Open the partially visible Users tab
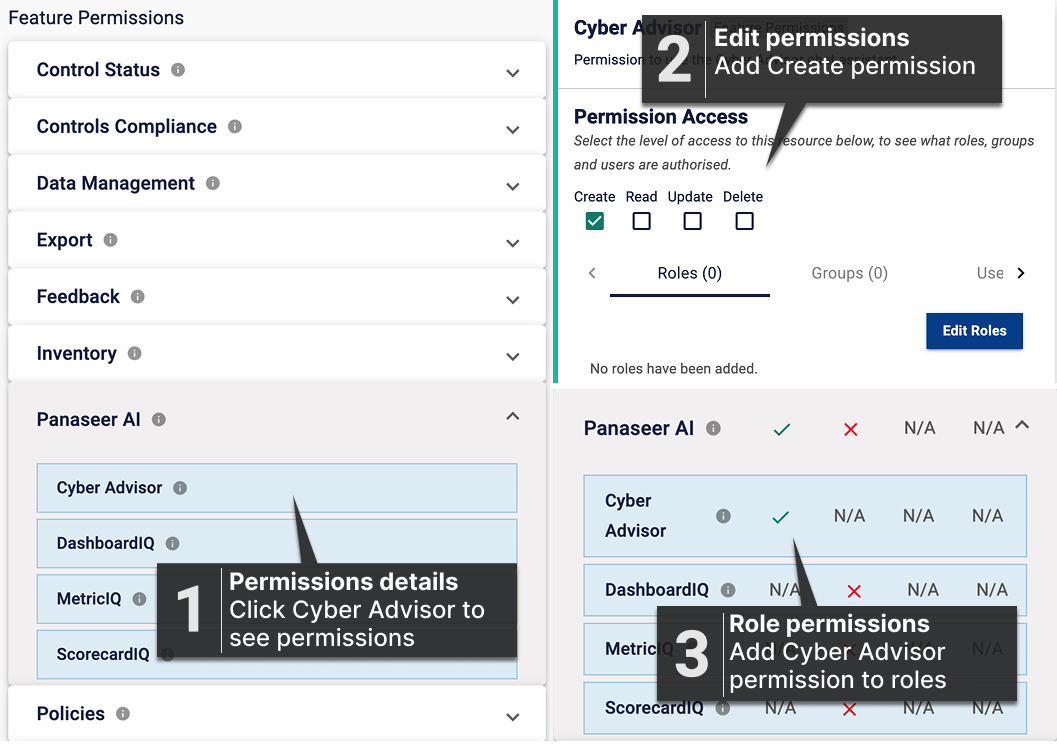The height and width of the screenshot is (752, 1057). tap(990, 274)
